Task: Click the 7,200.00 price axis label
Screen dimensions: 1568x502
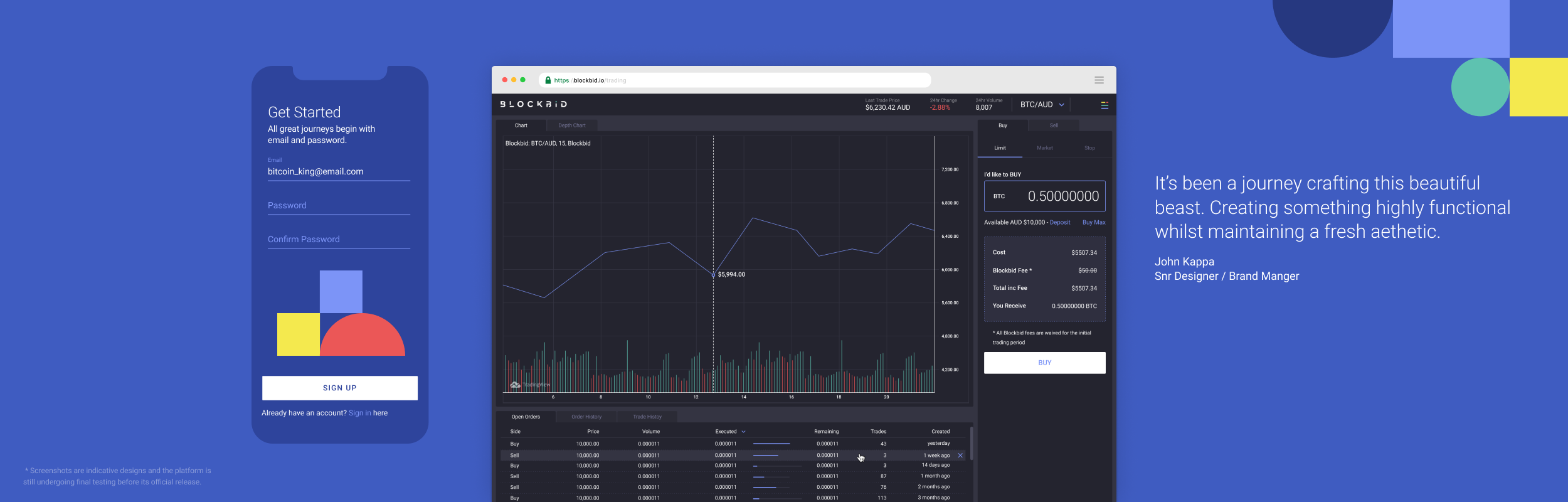Action: point(950,169)
